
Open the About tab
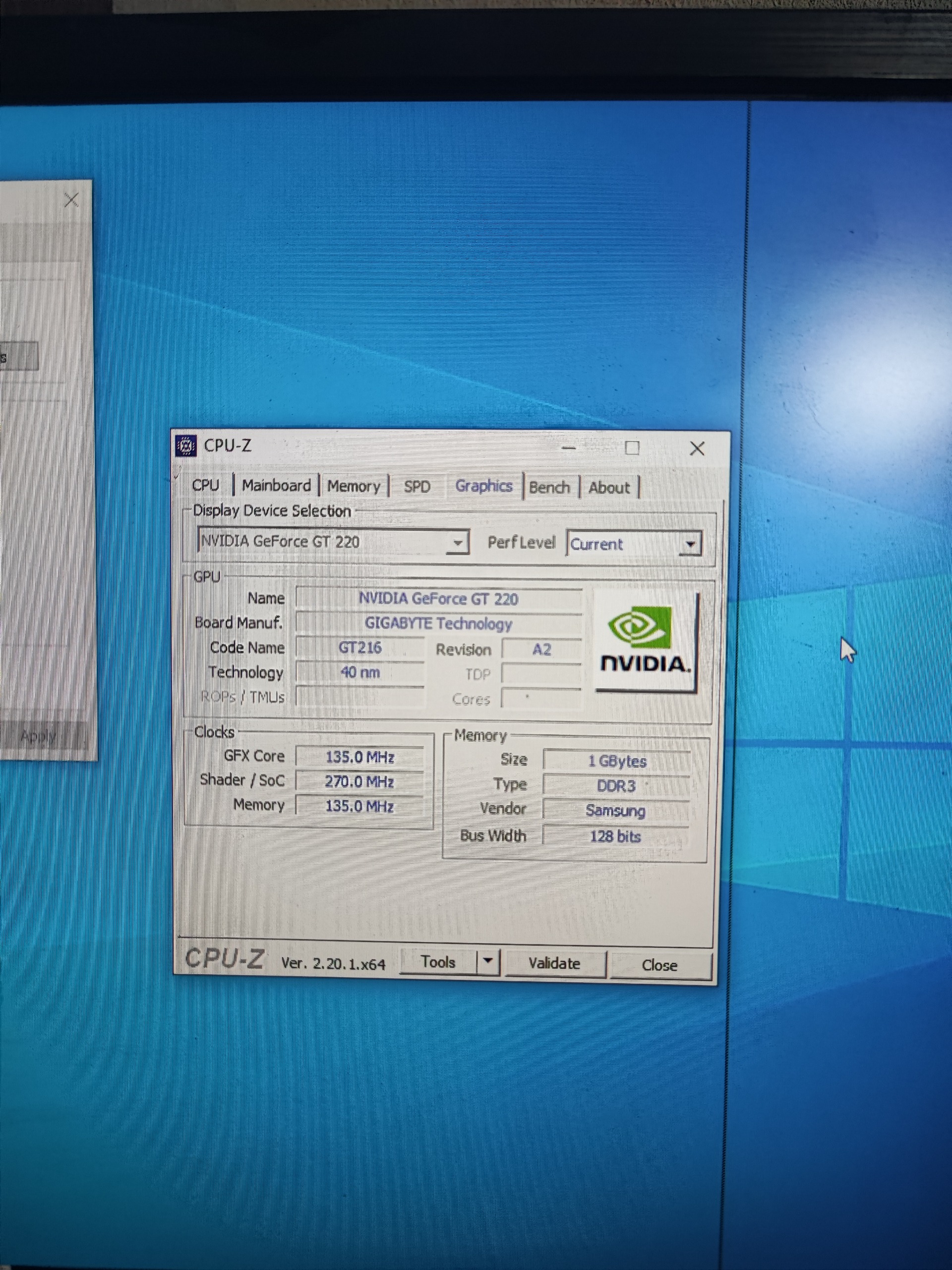pos(609,488)
